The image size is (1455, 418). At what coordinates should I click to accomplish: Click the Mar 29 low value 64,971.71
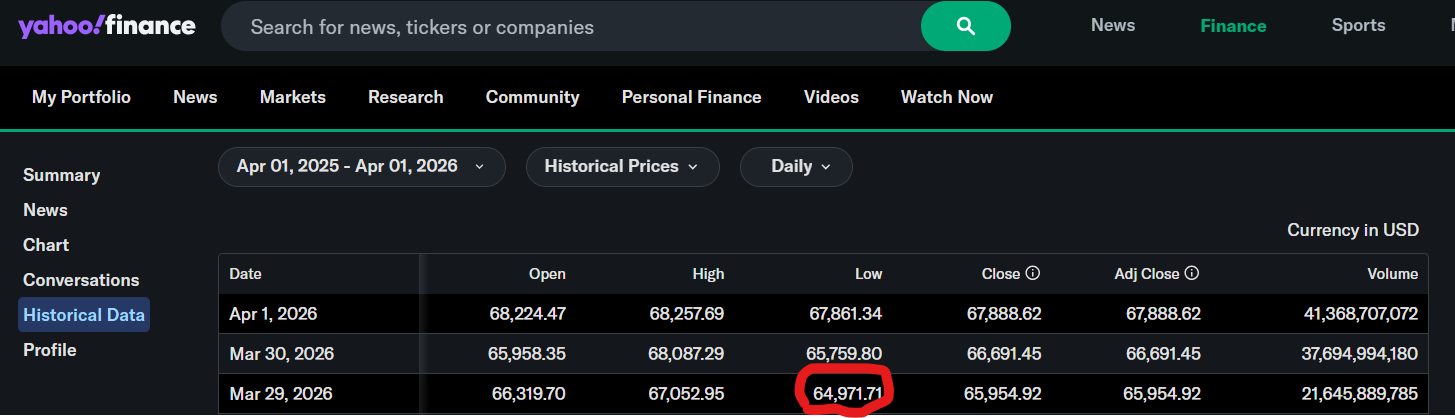[x=847, y=394]
